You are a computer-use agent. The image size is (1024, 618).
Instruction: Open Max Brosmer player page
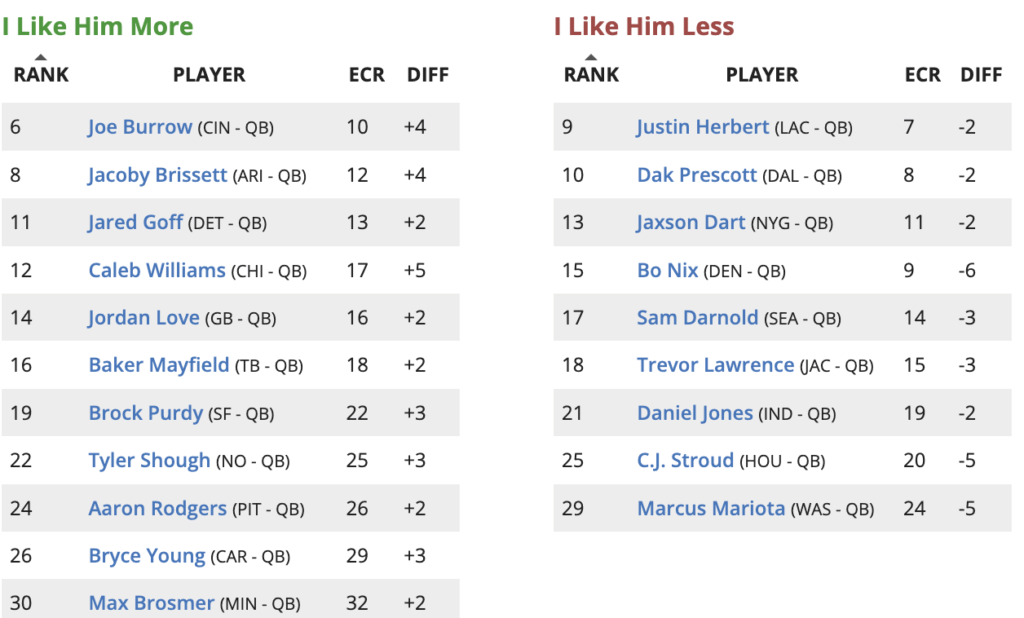tap(152, 603)
